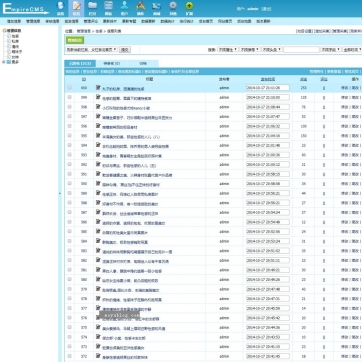Focus the publish time field in row 599
This screenshot has width=362, height=362.
pyautogui.click(x=268, y=97)
